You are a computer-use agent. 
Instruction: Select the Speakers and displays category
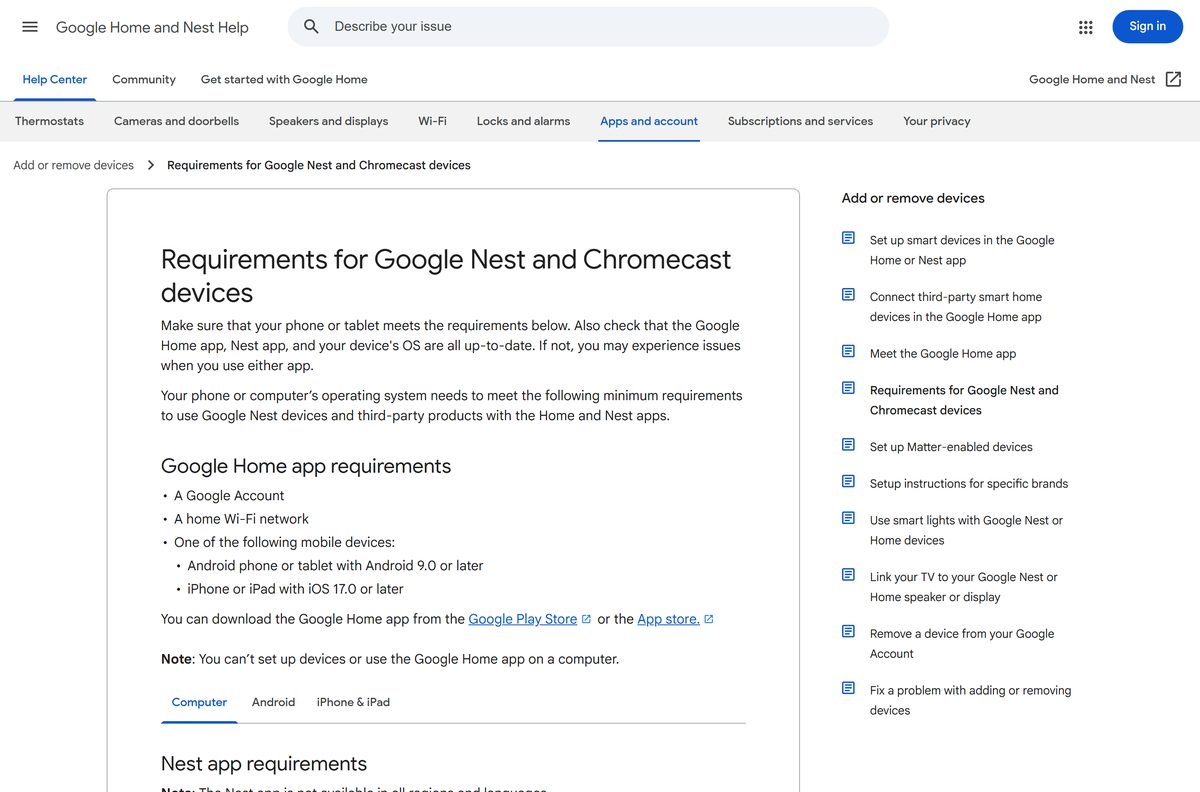pos(328,121)
